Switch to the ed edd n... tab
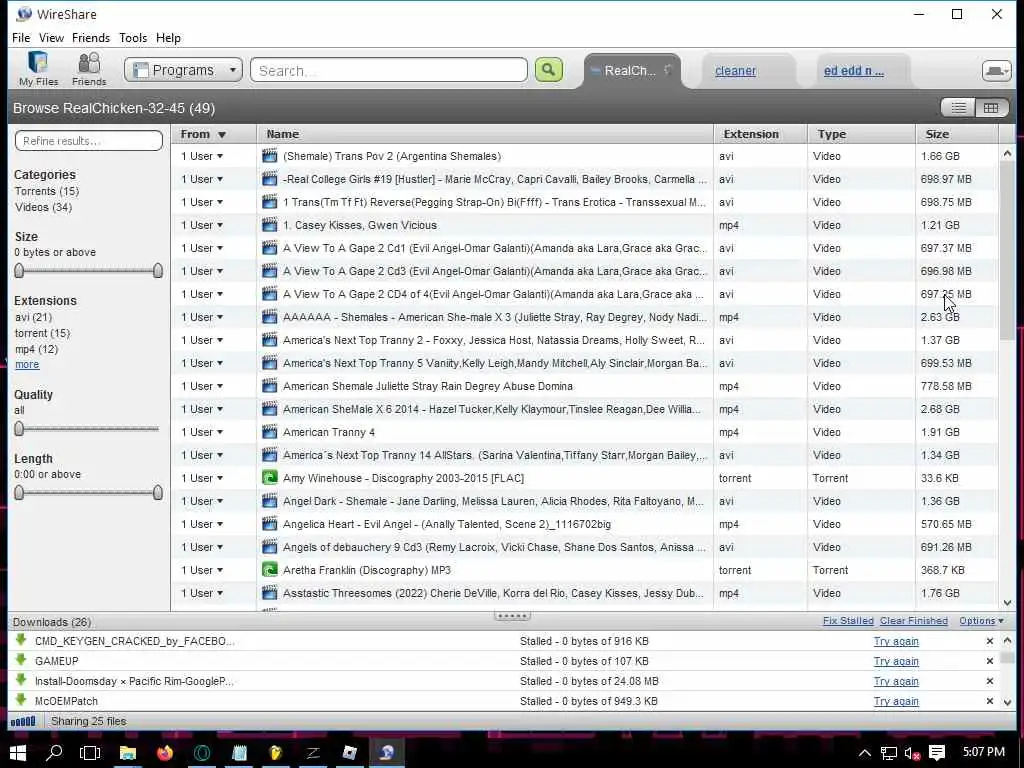 tap(854, 71)
